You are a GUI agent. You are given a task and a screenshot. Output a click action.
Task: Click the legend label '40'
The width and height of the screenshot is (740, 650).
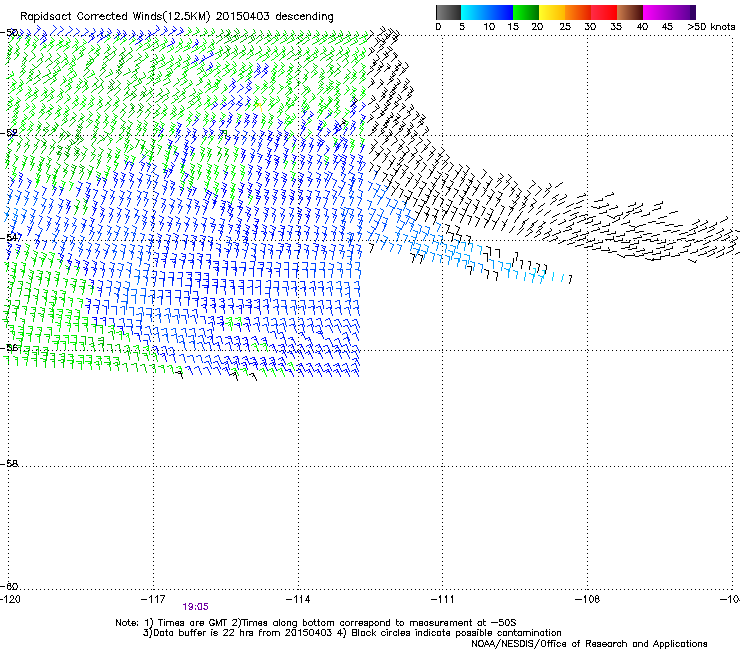tap(642, 26)
